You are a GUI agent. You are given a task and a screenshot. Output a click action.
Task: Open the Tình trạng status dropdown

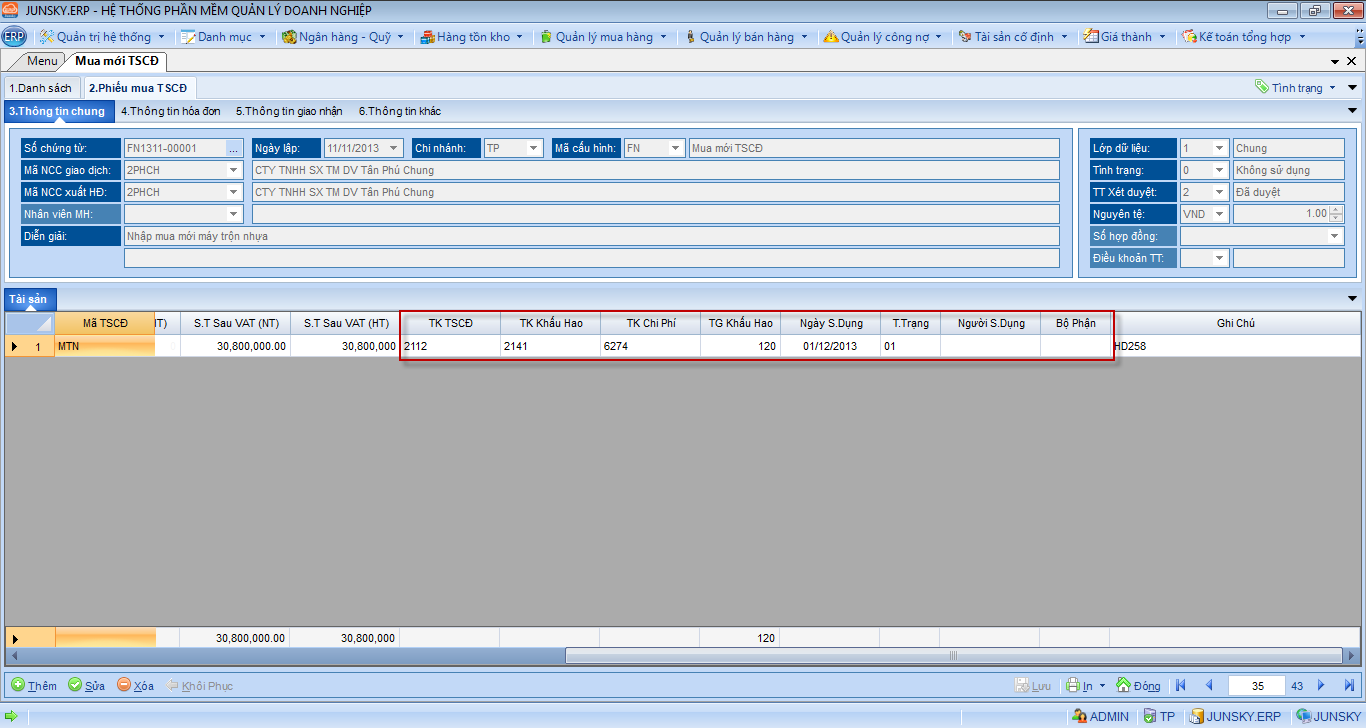[x=1219, y=170]
